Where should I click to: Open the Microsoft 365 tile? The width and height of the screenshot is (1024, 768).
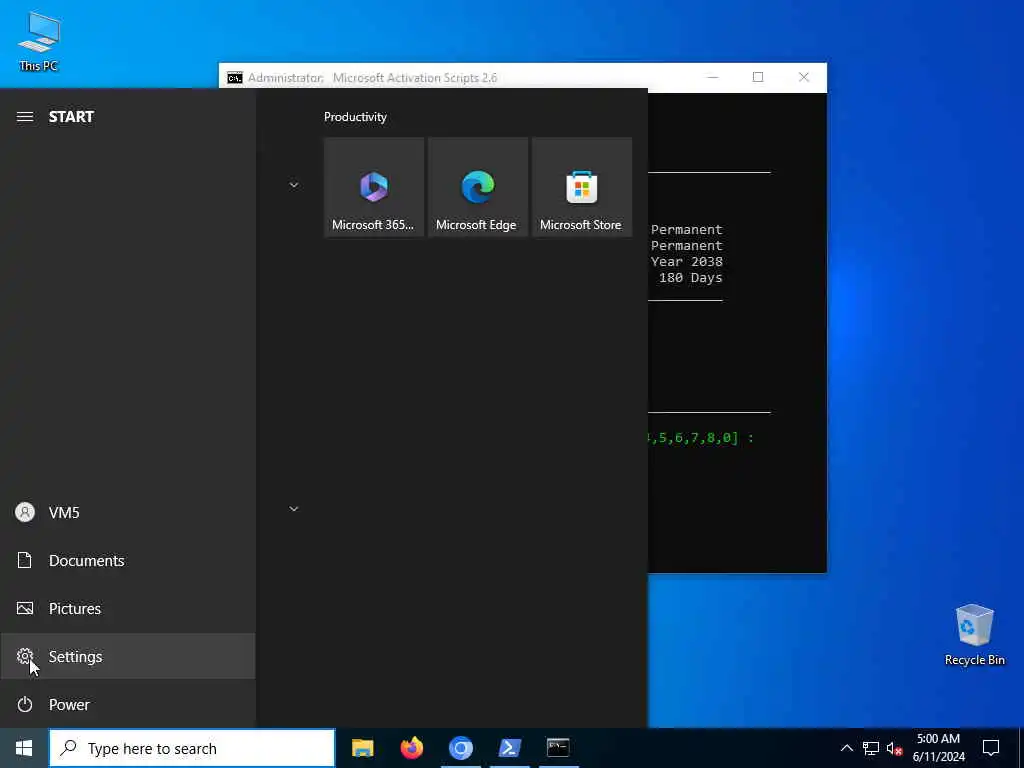point(374,187)
